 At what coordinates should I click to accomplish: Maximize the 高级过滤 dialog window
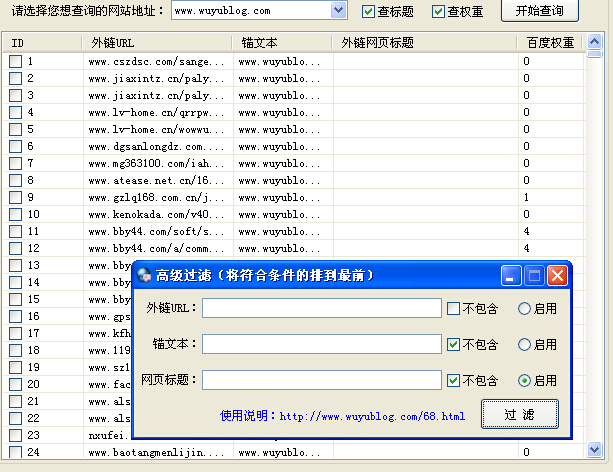[534, 276]
